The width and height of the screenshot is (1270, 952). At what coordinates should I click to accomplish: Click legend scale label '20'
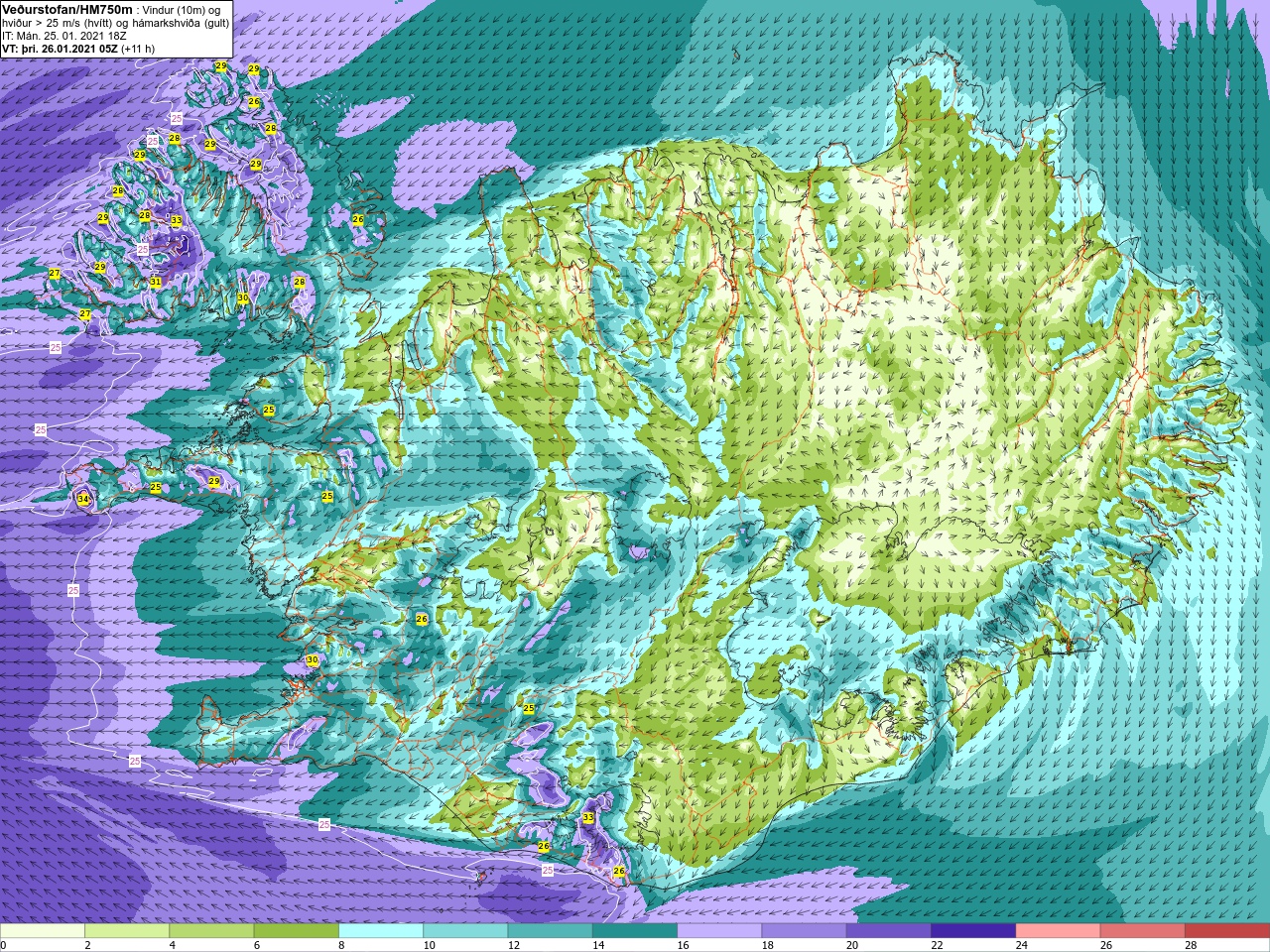852,945
